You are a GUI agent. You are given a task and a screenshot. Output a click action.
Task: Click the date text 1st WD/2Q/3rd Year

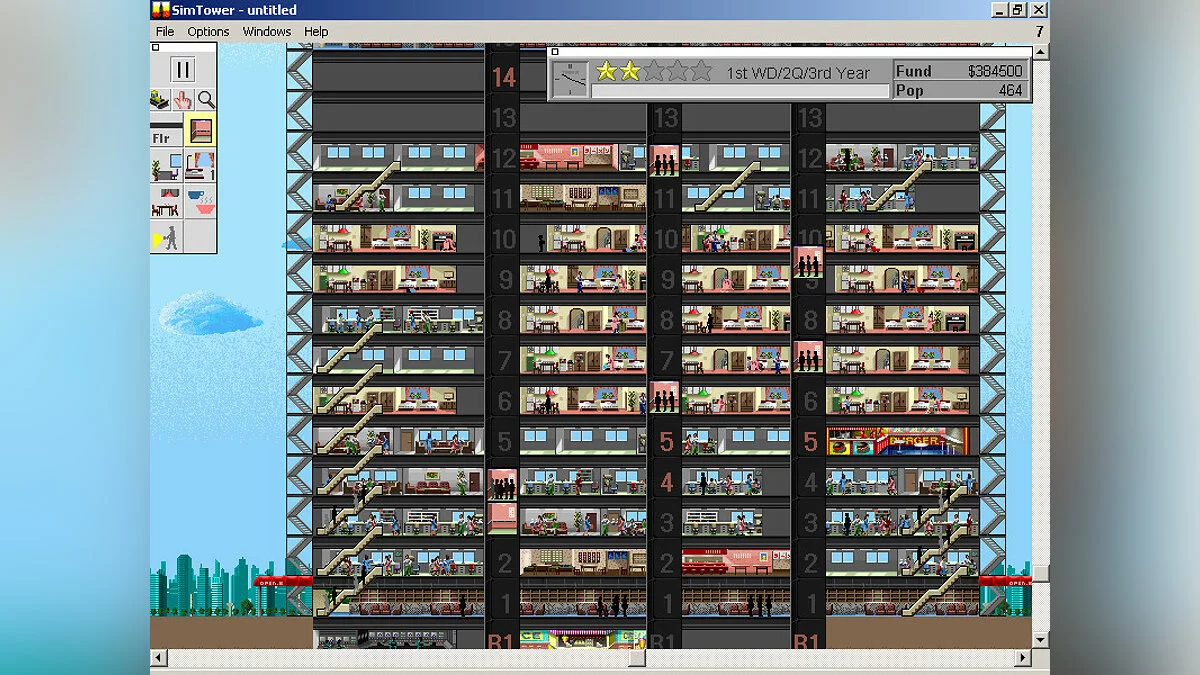pyautogui.click(x=798, y=73)
